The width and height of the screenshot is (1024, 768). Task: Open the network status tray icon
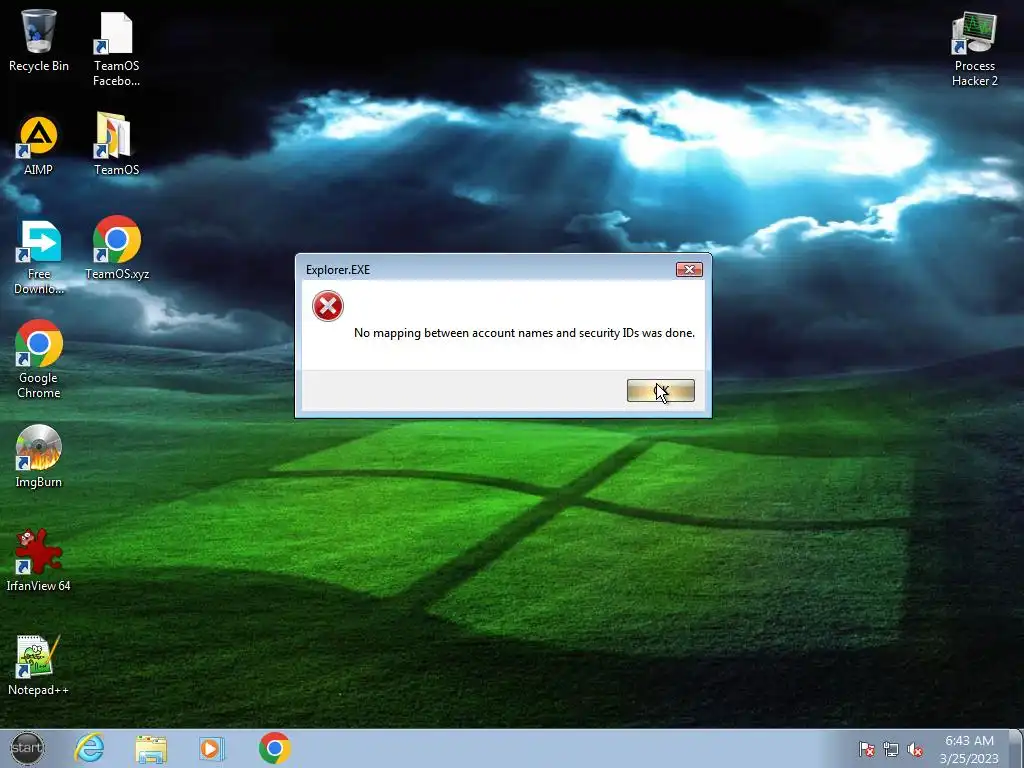coord(891,749)
